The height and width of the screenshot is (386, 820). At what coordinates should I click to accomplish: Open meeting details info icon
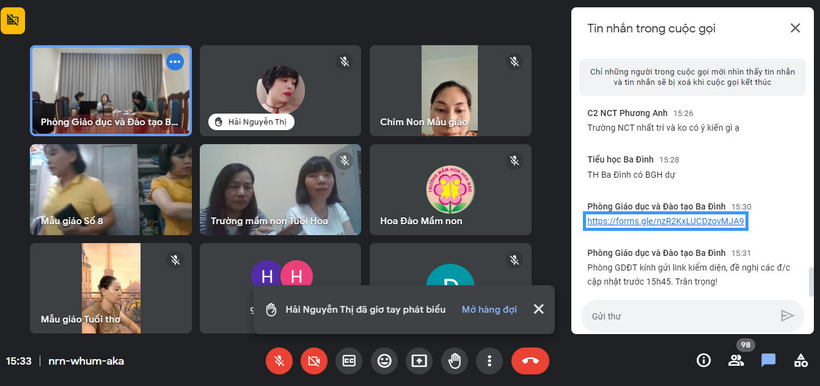pyautogui.click(x=703, y=360)
